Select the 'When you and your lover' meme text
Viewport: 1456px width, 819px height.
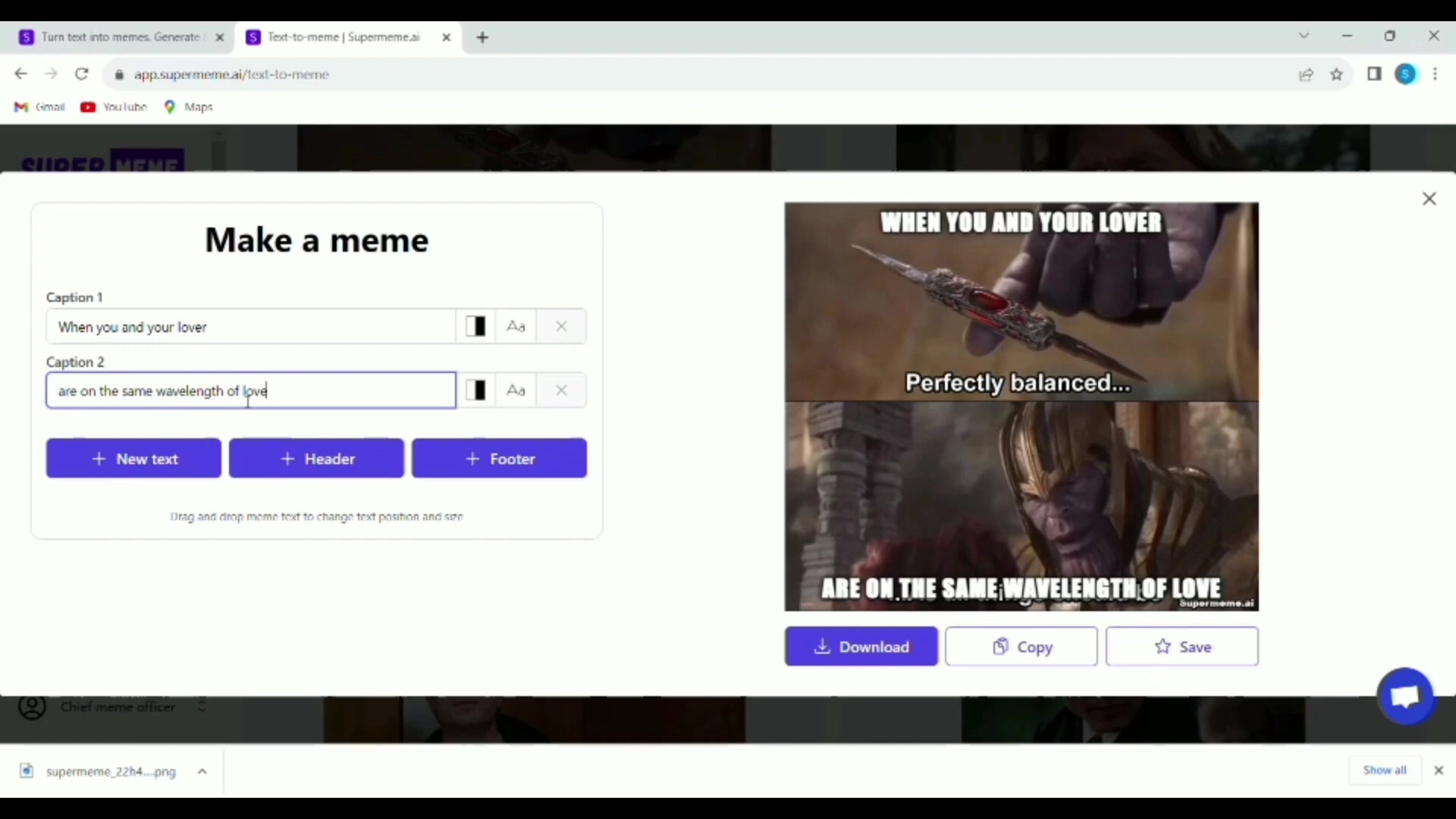pos(1021,222)
